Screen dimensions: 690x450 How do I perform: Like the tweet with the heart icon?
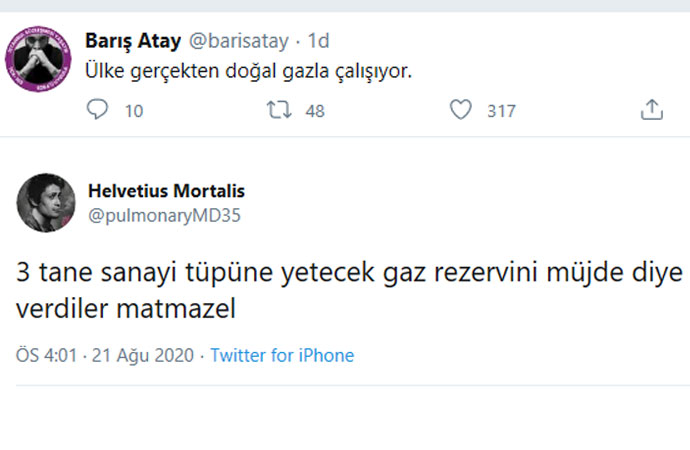[x=460, y=110]
